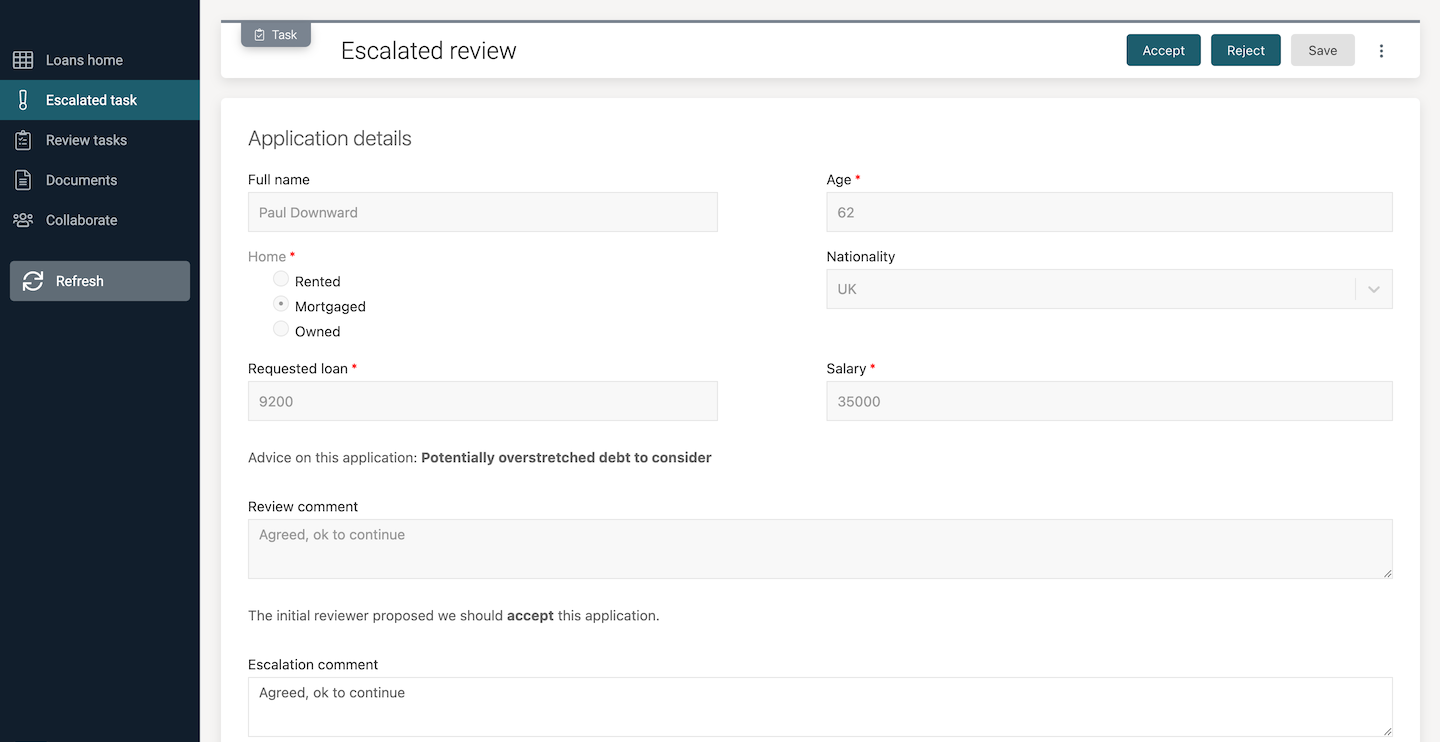The height and width of the screenshot is (742, 1440).
Task: Open the Nationality dropdown
Action: pos(1109,289)
